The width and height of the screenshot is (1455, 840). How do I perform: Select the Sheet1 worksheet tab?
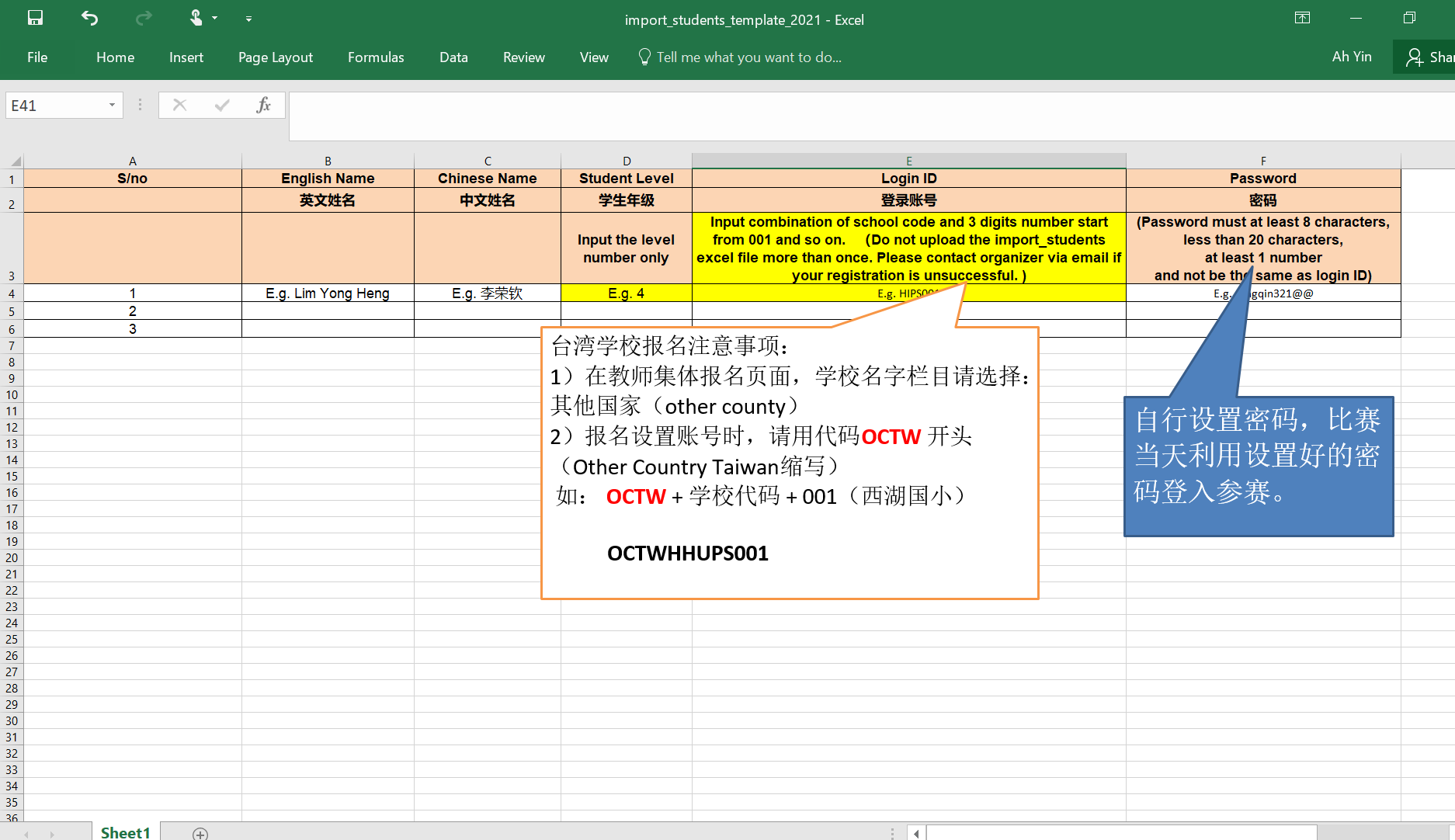(125, 832)
